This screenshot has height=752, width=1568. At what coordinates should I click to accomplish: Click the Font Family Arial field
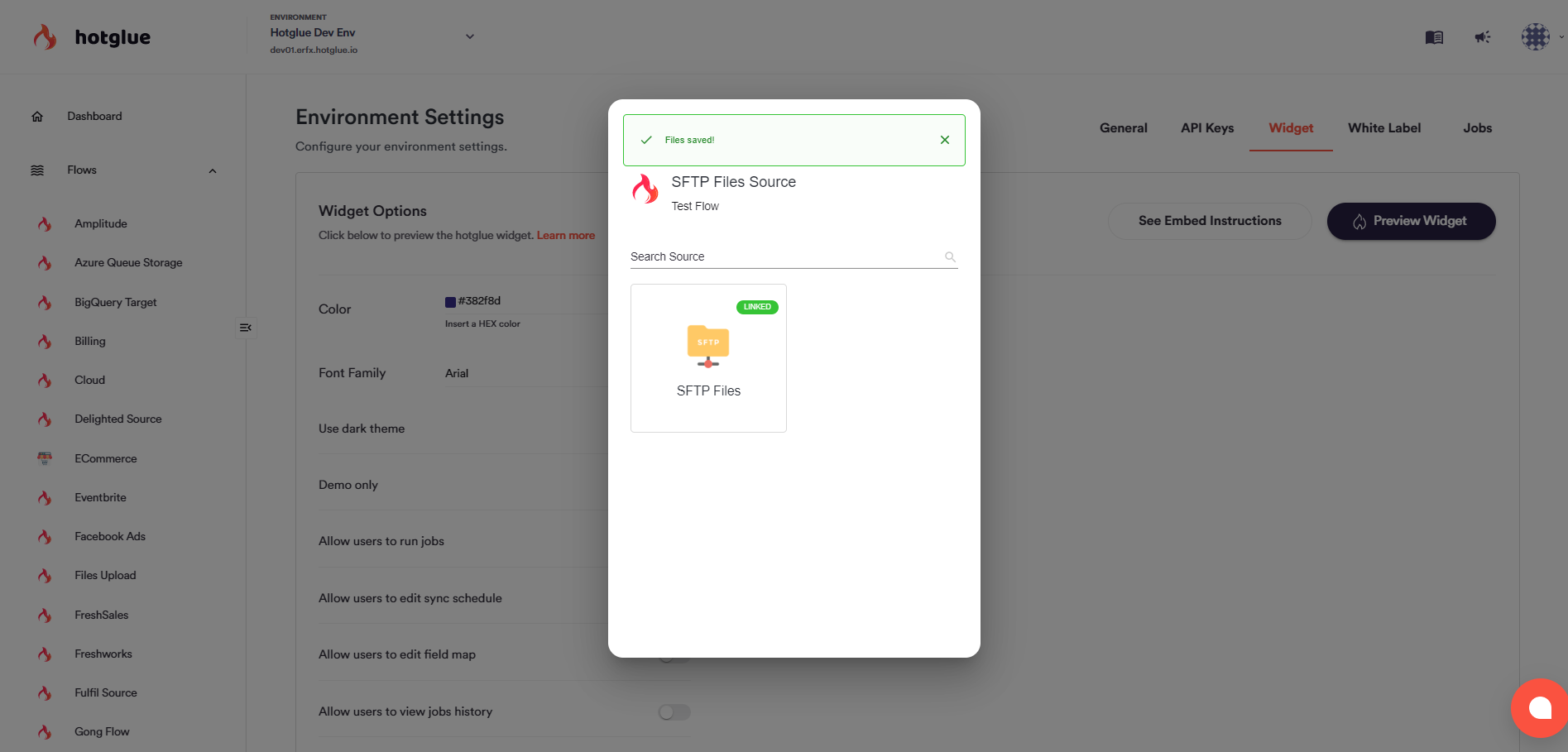(x=526, y=373)
